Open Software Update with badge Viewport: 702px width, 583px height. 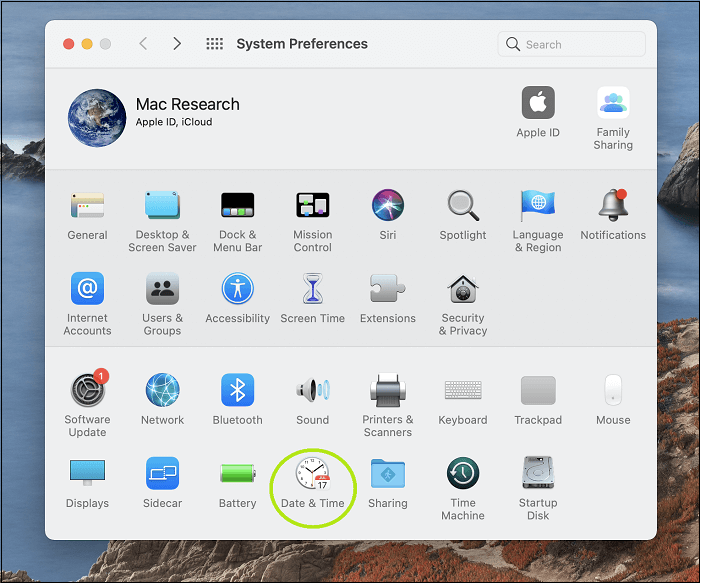(x=87, y=390)
